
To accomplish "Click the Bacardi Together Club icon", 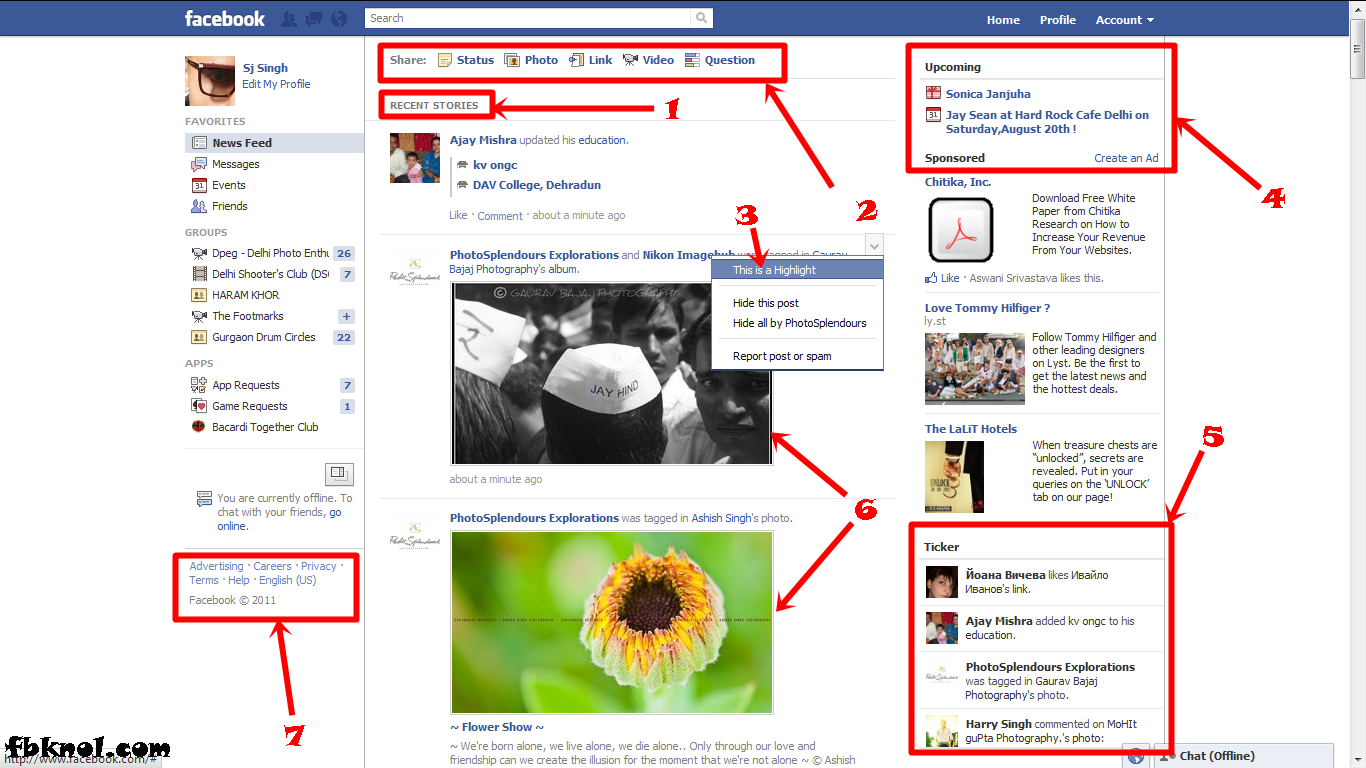I will click(199, 427).
